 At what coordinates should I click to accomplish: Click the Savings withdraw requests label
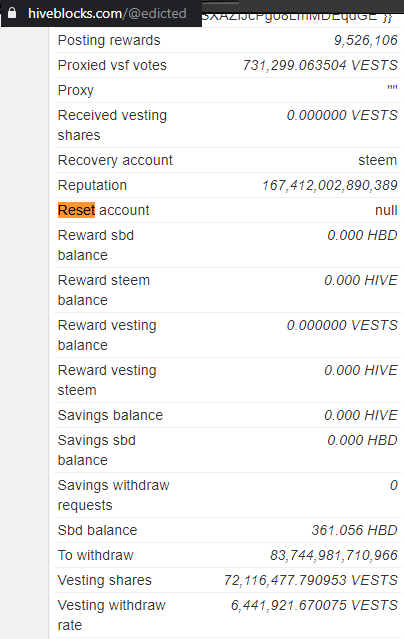(114, 495)
